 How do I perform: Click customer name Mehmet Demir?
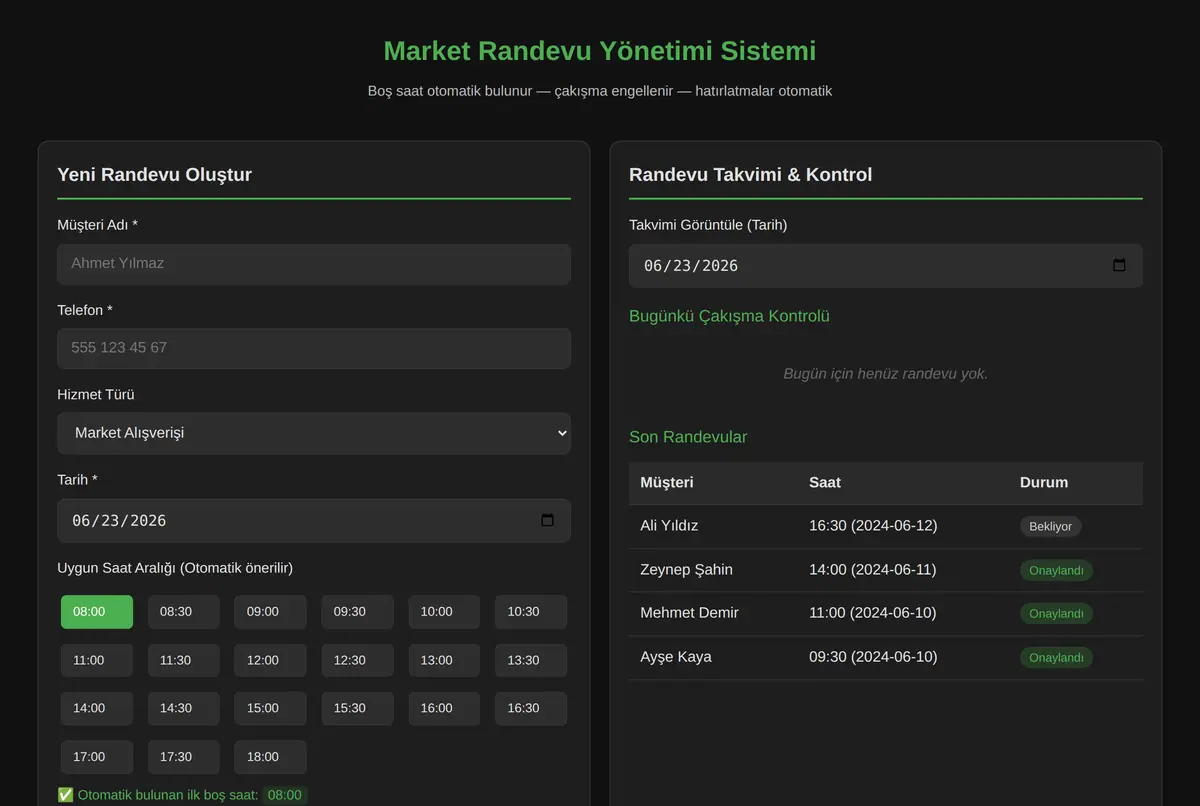(689, 613)
